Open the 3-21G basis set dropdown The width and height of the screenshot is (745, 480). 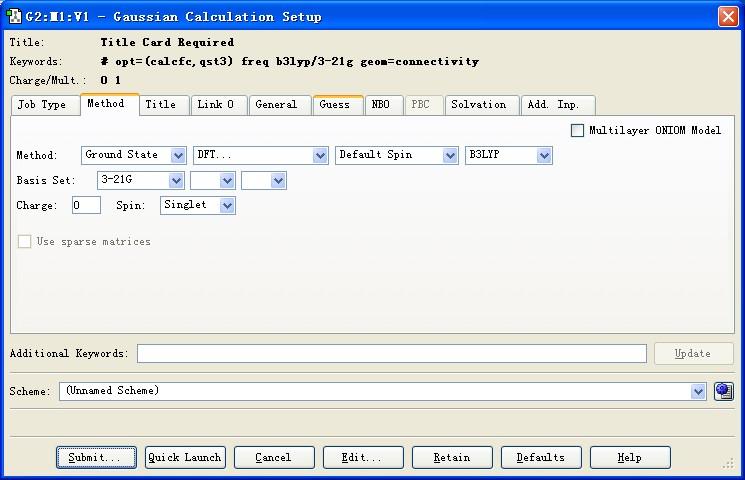point(141,181)
